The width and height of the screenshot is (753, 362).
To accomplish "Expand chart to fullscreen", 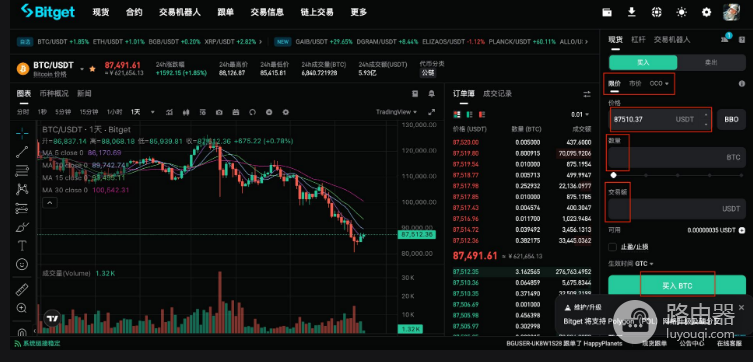I will [x=431, y=111].
